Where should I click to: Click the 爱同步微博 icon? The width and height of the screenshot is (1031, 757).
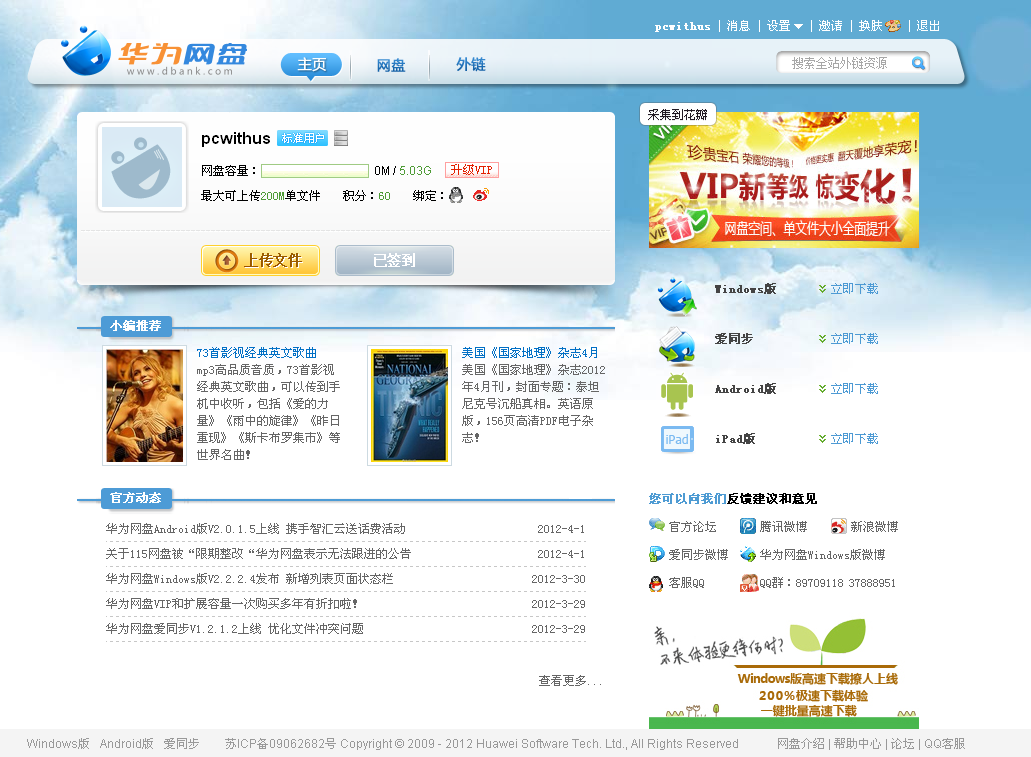coord(656,554)
